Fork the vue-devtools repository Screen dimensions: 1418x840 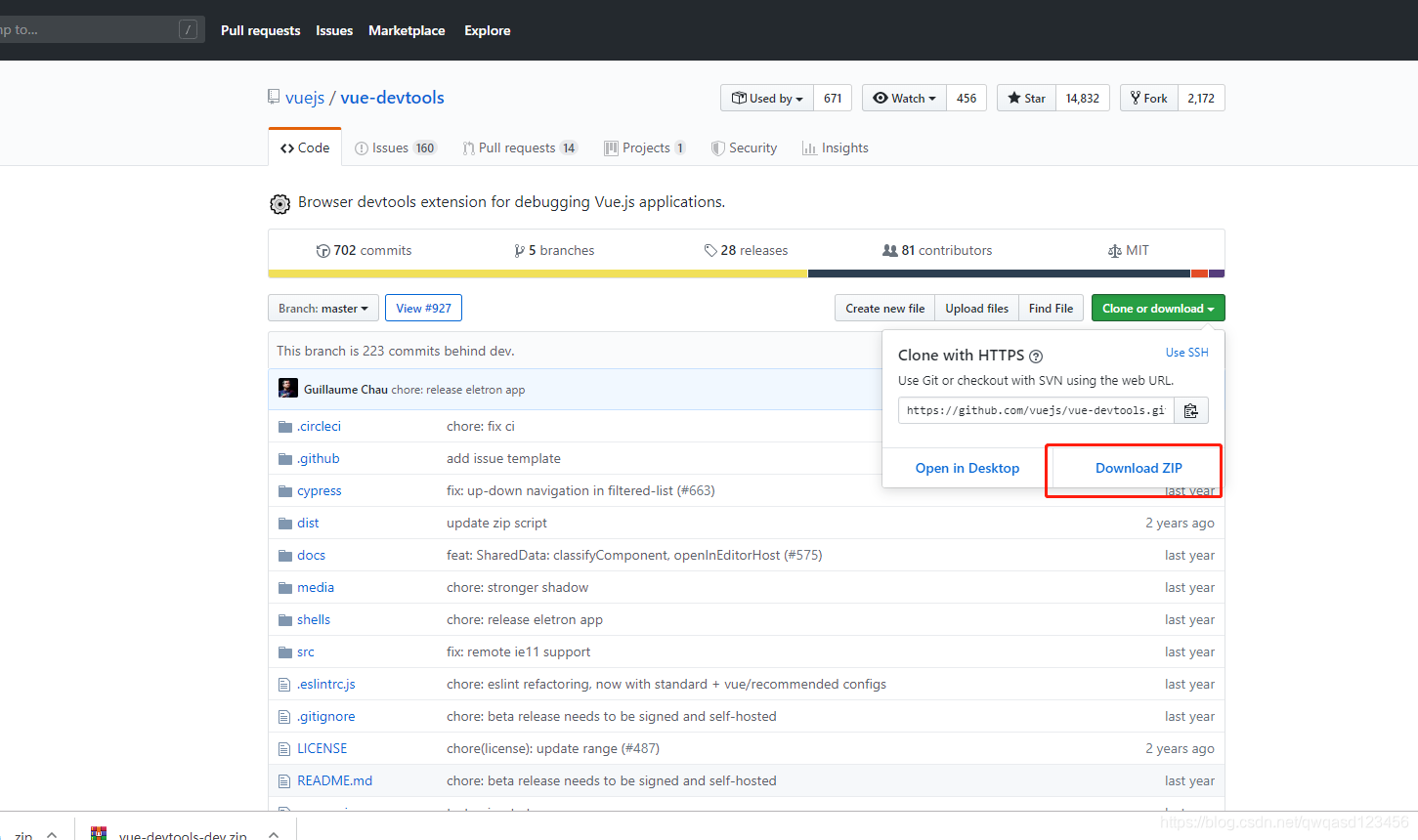pos(1149,98)
